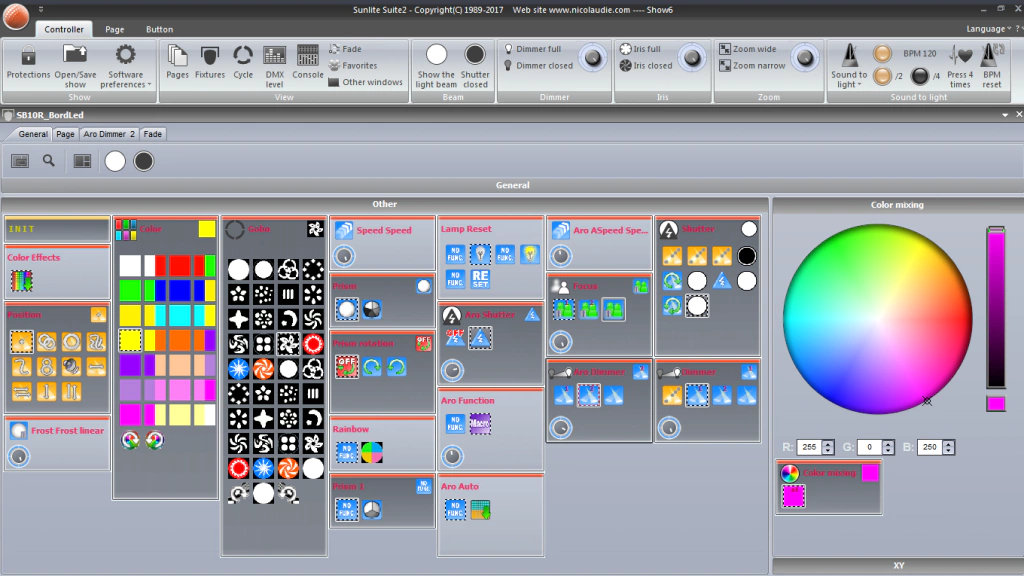Collapse the SB10R_BordLed panel arrow
The height and width of the screenshot is (576, 1024).
(x=1004, y=115)
